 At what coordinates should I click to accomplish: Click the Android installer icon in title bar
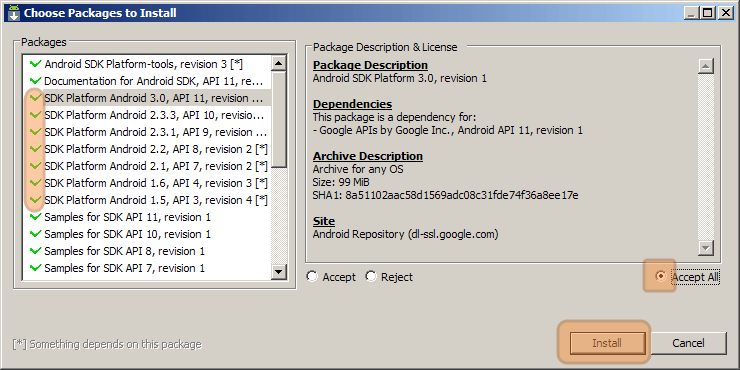tap(14, 13)
